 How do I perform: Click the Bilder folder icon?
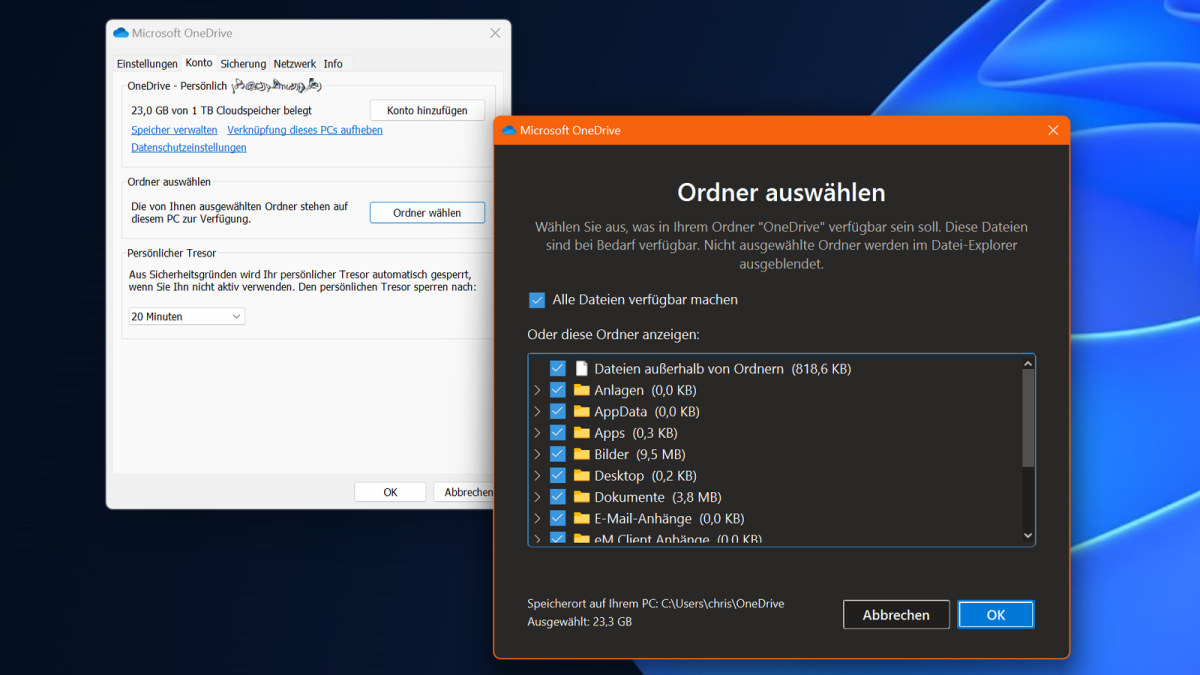(x=582, y=454)
